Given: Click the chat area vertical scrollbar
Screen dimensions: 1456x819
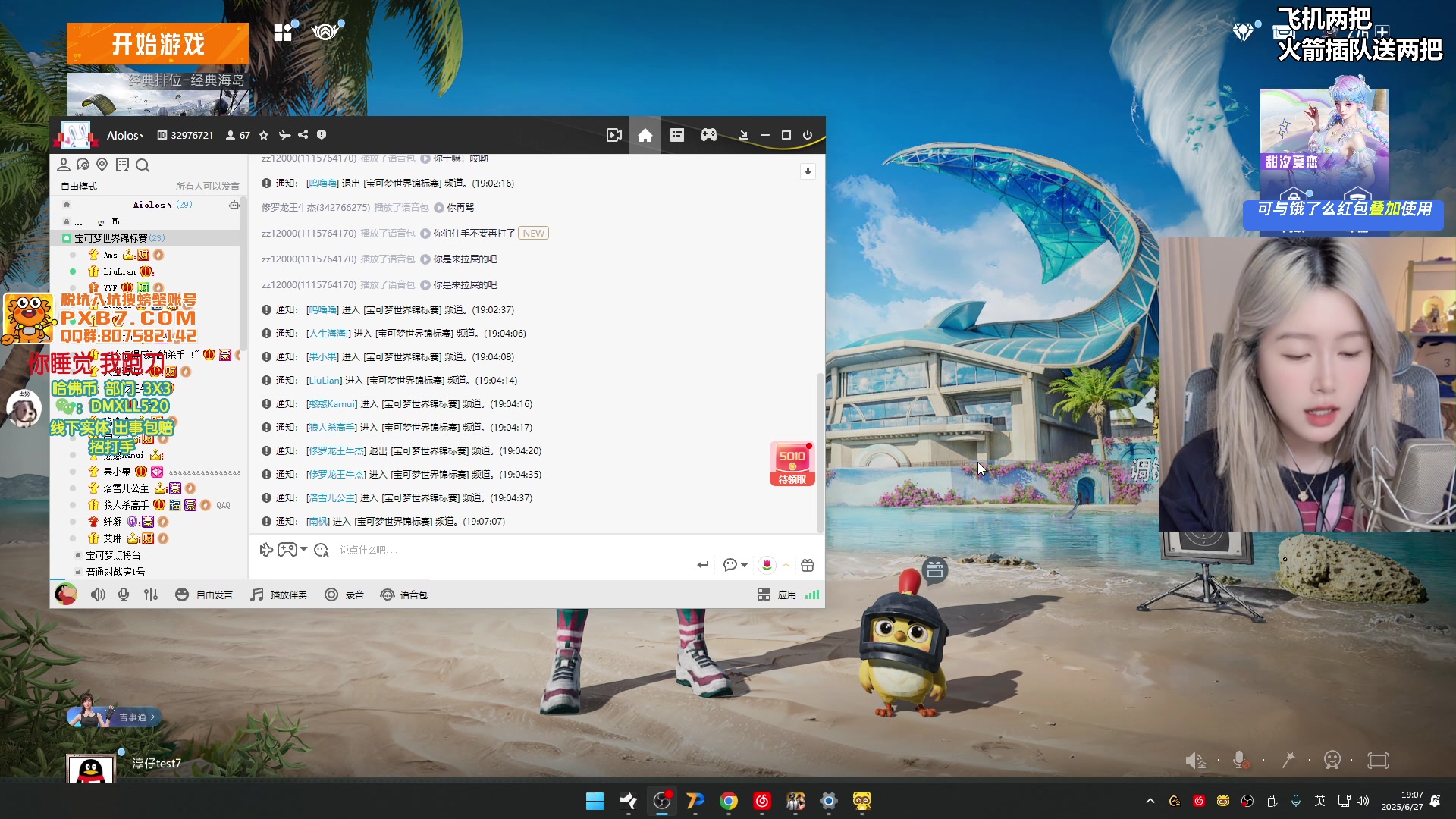Looking at the screenshot, I should click(819, 452).
